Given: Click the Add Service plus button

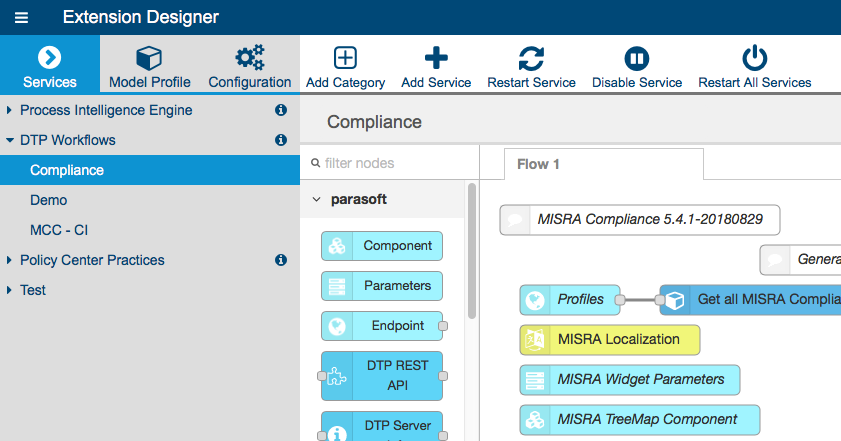Looking at the screenshot, I should coord(436,67).
